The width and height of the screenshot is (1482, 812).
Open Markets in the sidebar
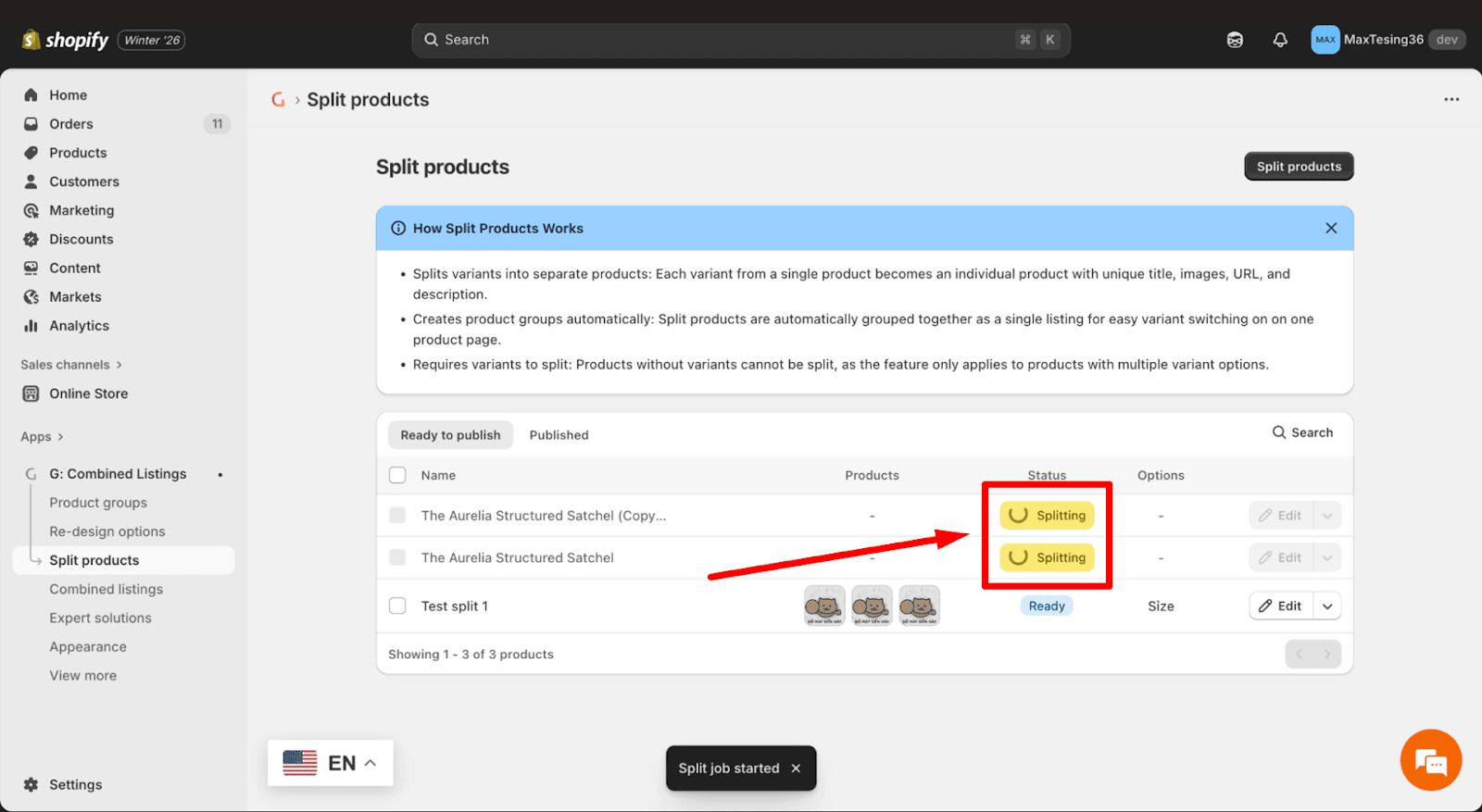pyautogui.click(x=75, y=296)
